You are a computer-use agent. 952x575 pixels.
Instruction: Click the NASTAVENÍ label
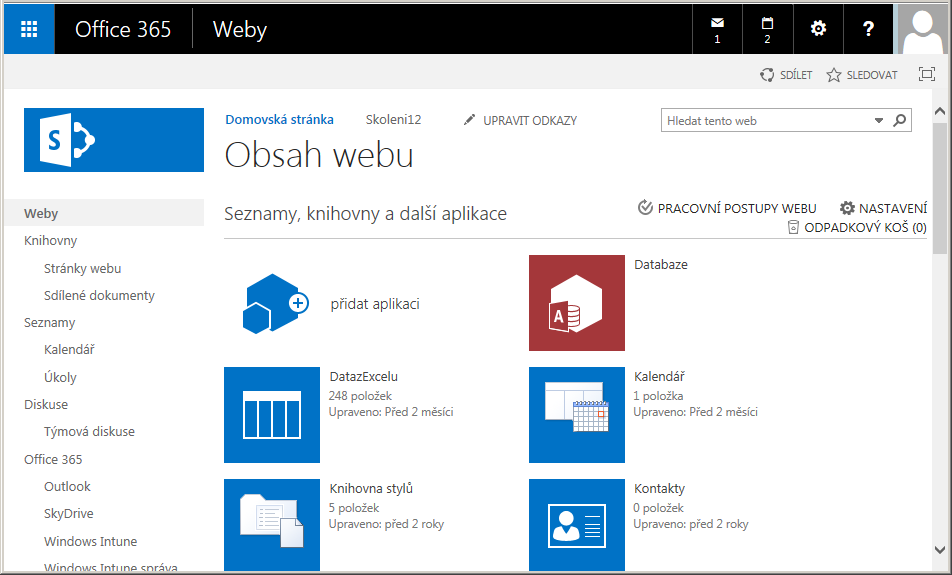(x=893, y=208)
